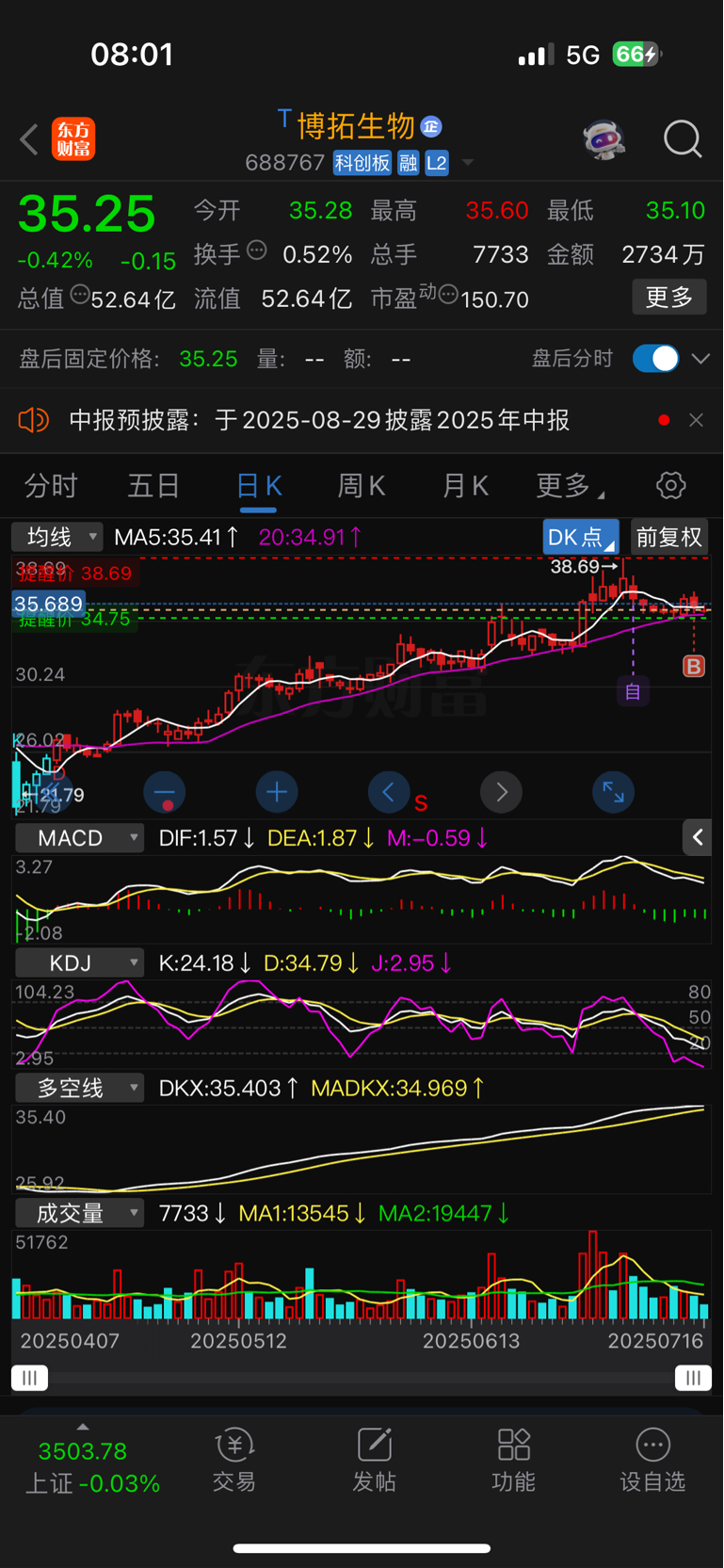Open 中报预披露 announcement text
The image size is (724, 1568).
pos(319,420)
